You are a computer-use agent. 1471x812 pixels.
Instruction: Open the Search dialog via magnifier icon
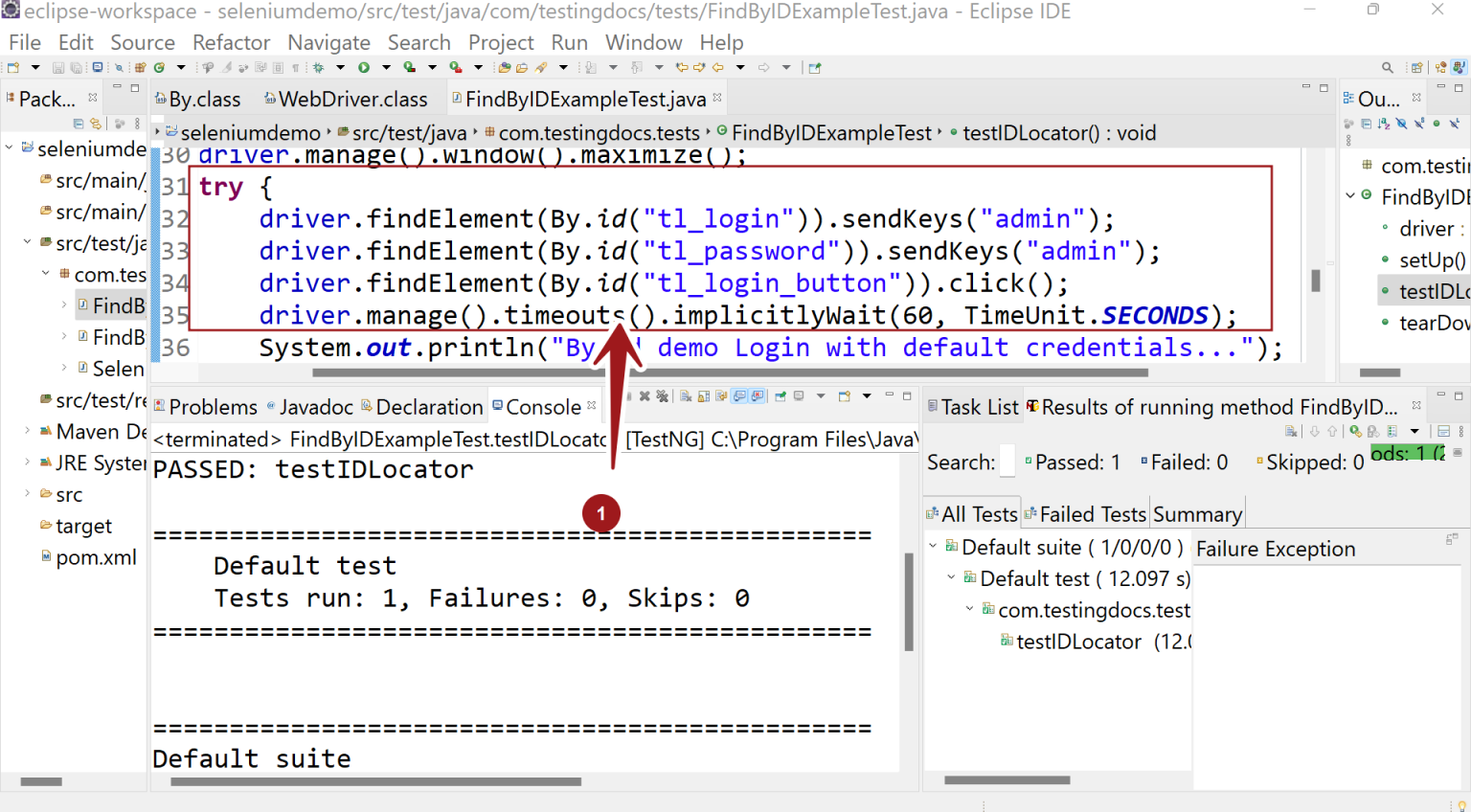pyautogui.click(x=1387, y=67)
